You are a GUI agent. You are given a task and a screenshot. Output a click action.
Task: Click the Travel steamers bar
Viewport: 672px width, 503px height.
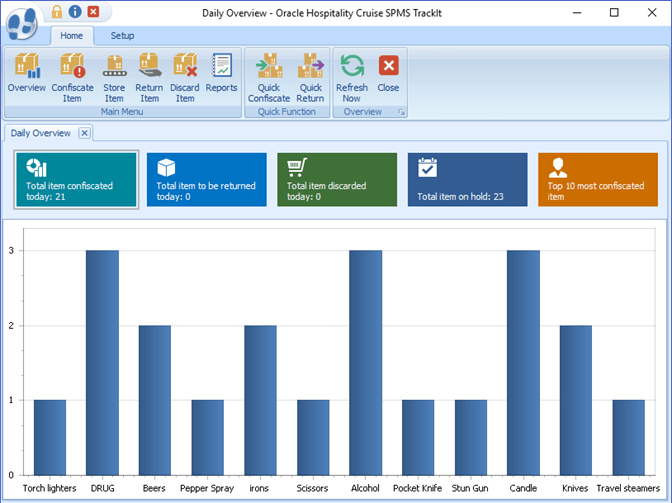coord(628,437)
